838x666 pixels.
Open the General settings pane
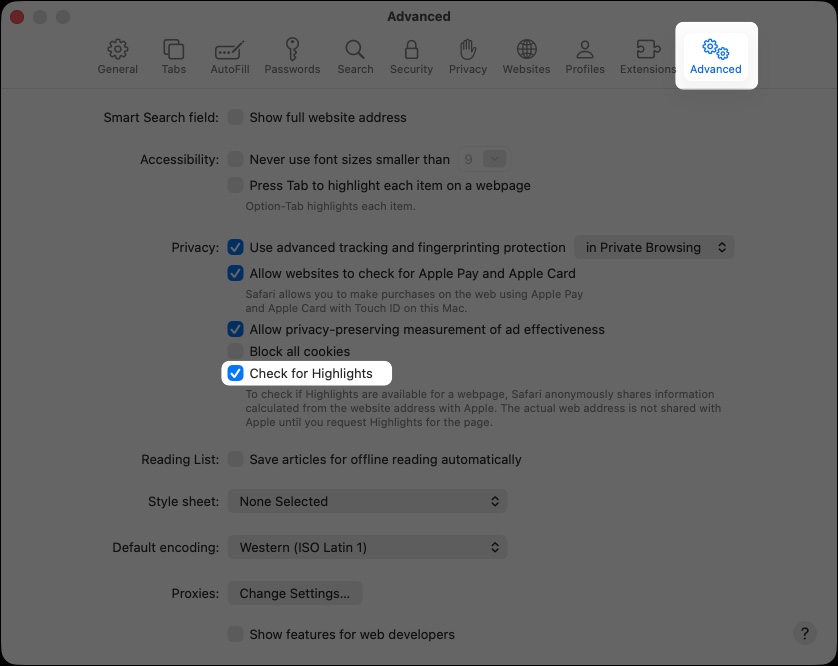click(x=117, y=57)
